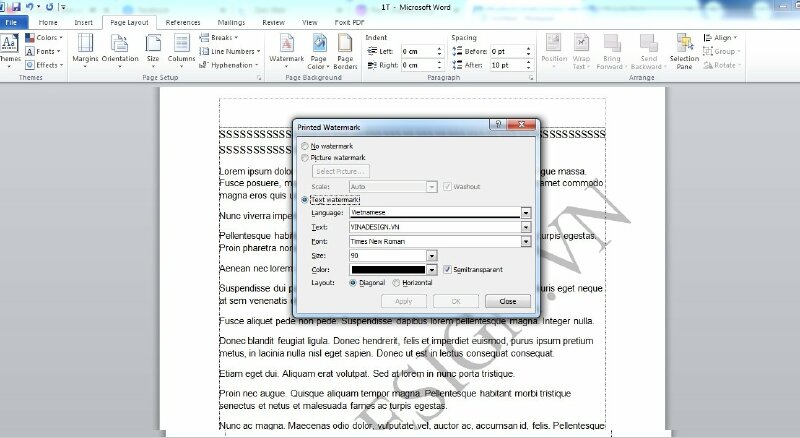Toggle the Semitransparent checkbox
Screen dimensions: 800x438
click(x=447, y=269)
